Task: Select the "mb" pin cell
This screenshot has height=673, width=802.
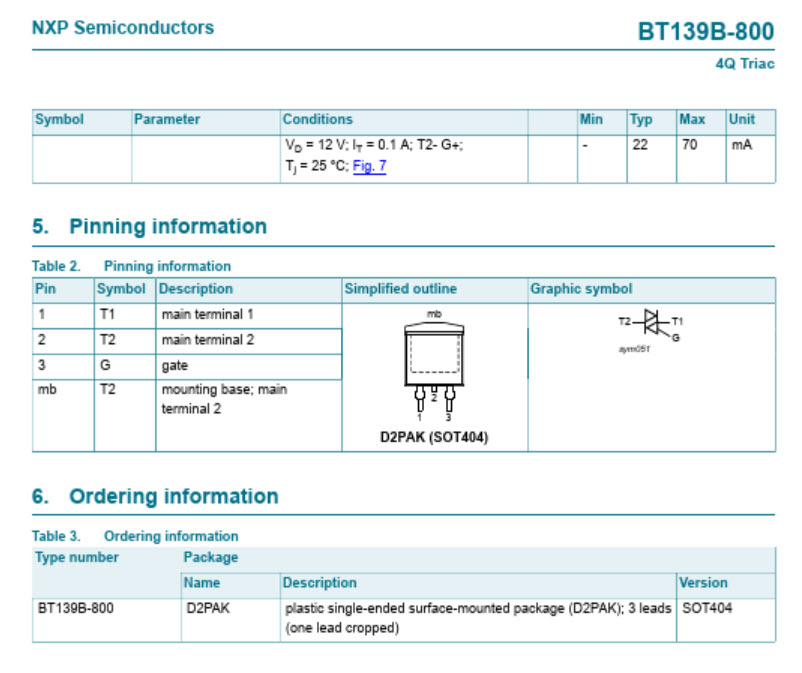Action: (x=47, y=390)
